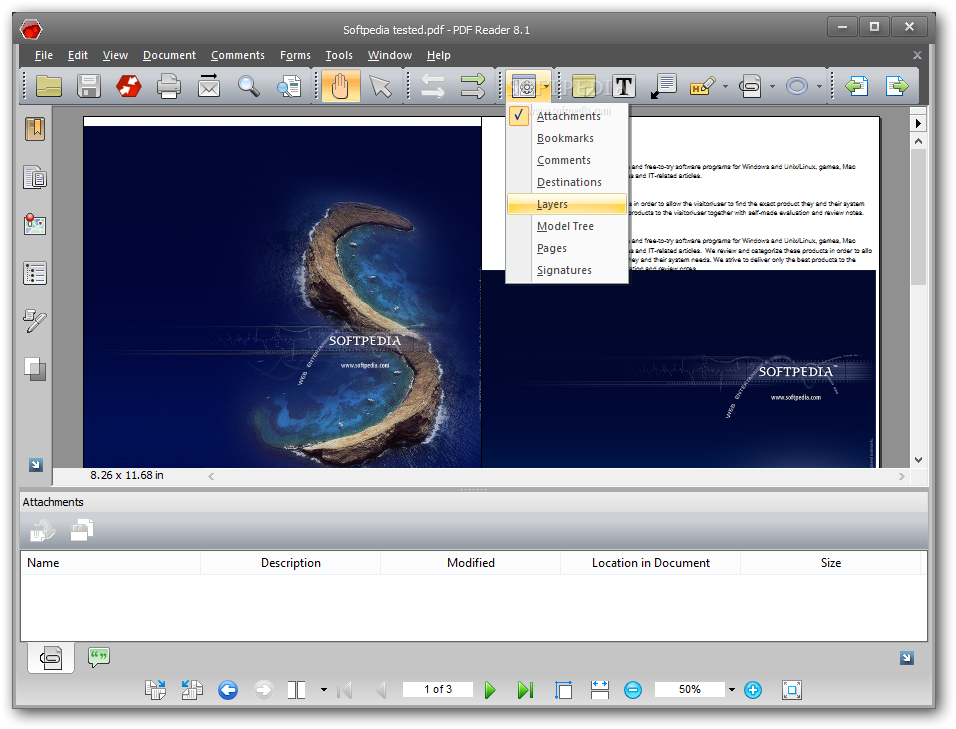956x729 pixels.
Task: Open the magnifier search tool
Action: pyautogui.click(x=248, y=86)
